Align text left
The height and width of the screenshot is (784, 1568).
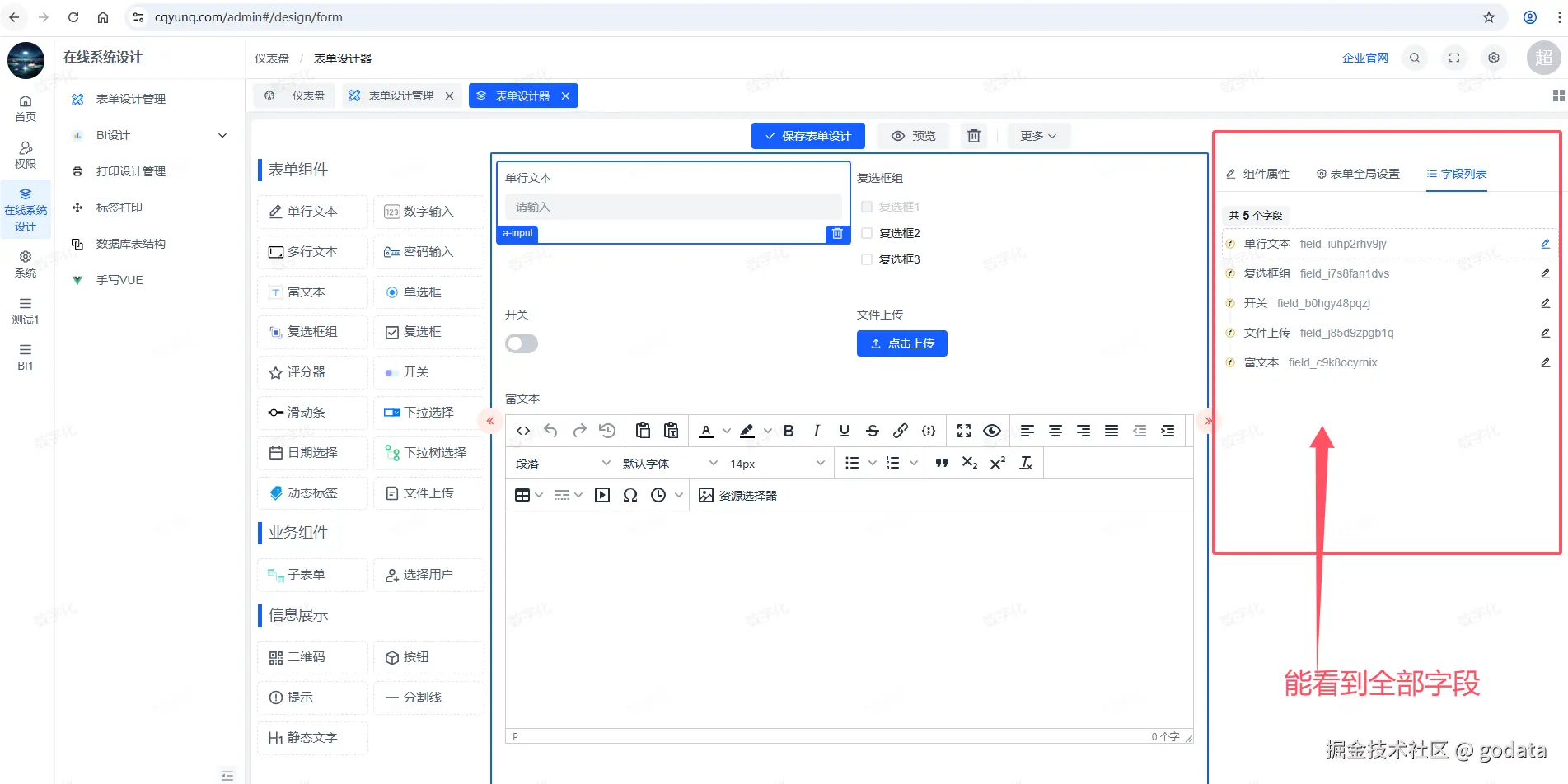pos(1027,431)
